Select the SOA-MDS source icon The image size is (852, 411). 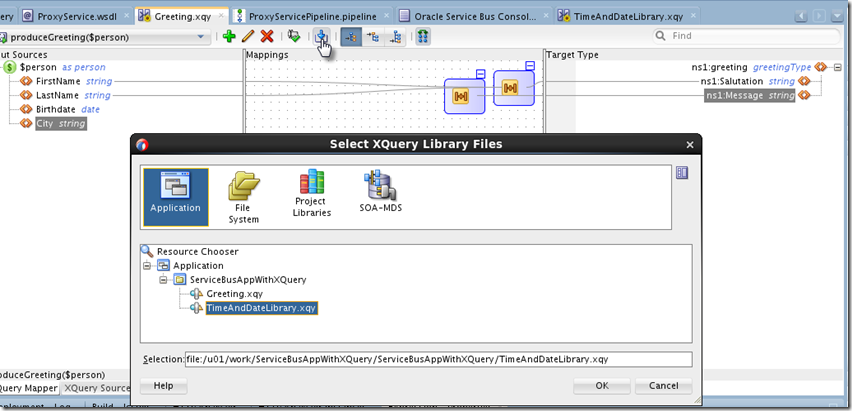[x=379, y=191]
